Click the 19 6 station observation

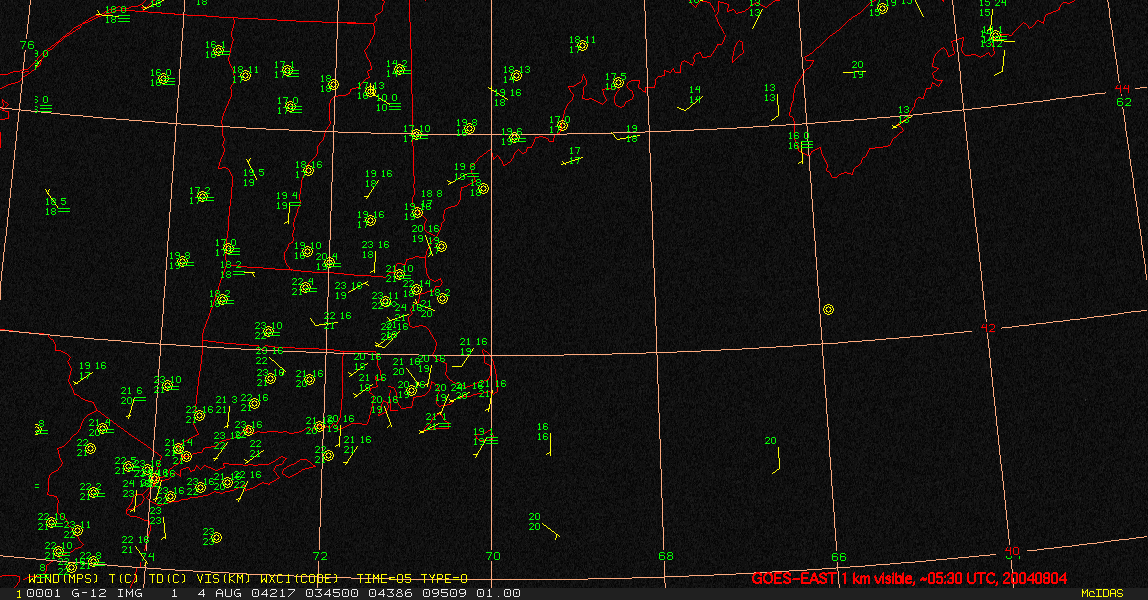coord(512,137)
